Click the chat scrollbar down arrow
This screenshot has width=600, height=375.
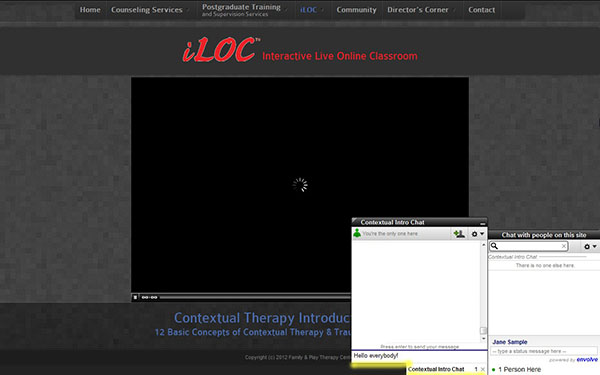[483, 339]
